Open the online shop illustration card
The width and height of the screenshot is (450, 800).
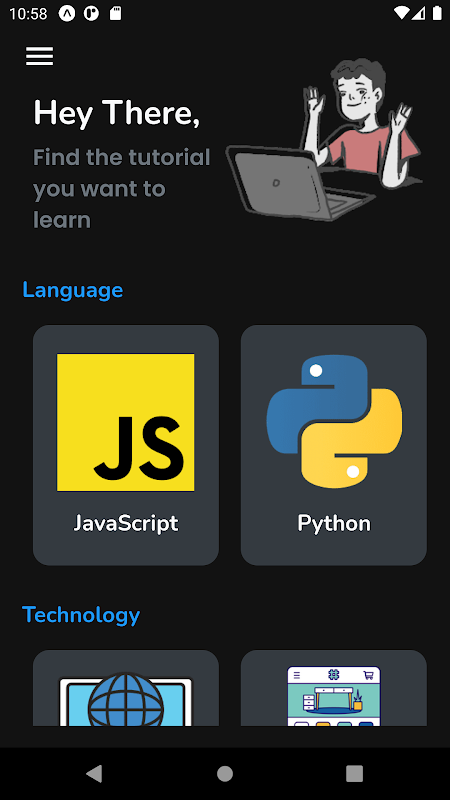point(334,688)
